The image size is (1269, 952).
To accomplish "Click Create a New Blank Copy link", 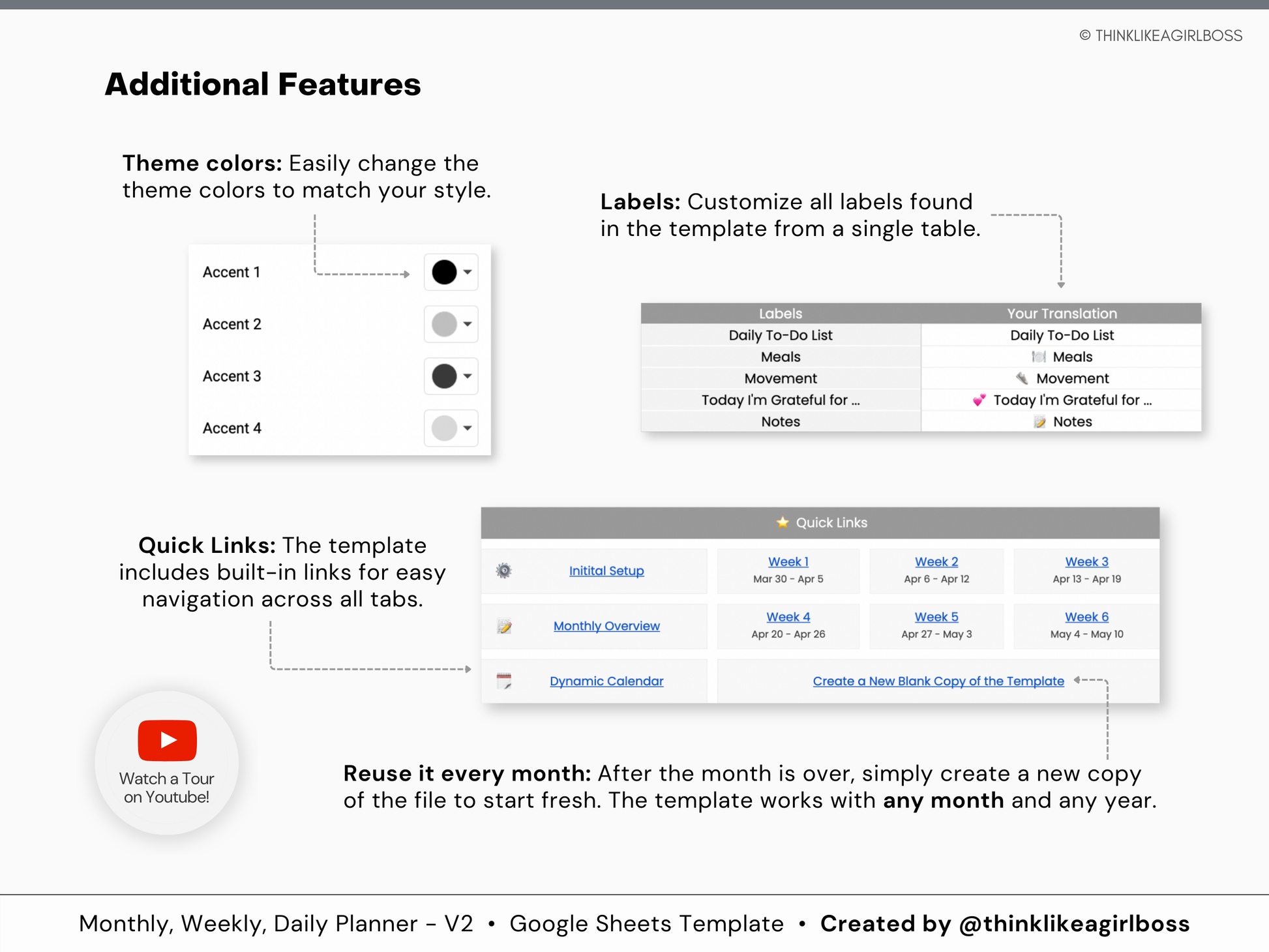I will tap(938, 681).
